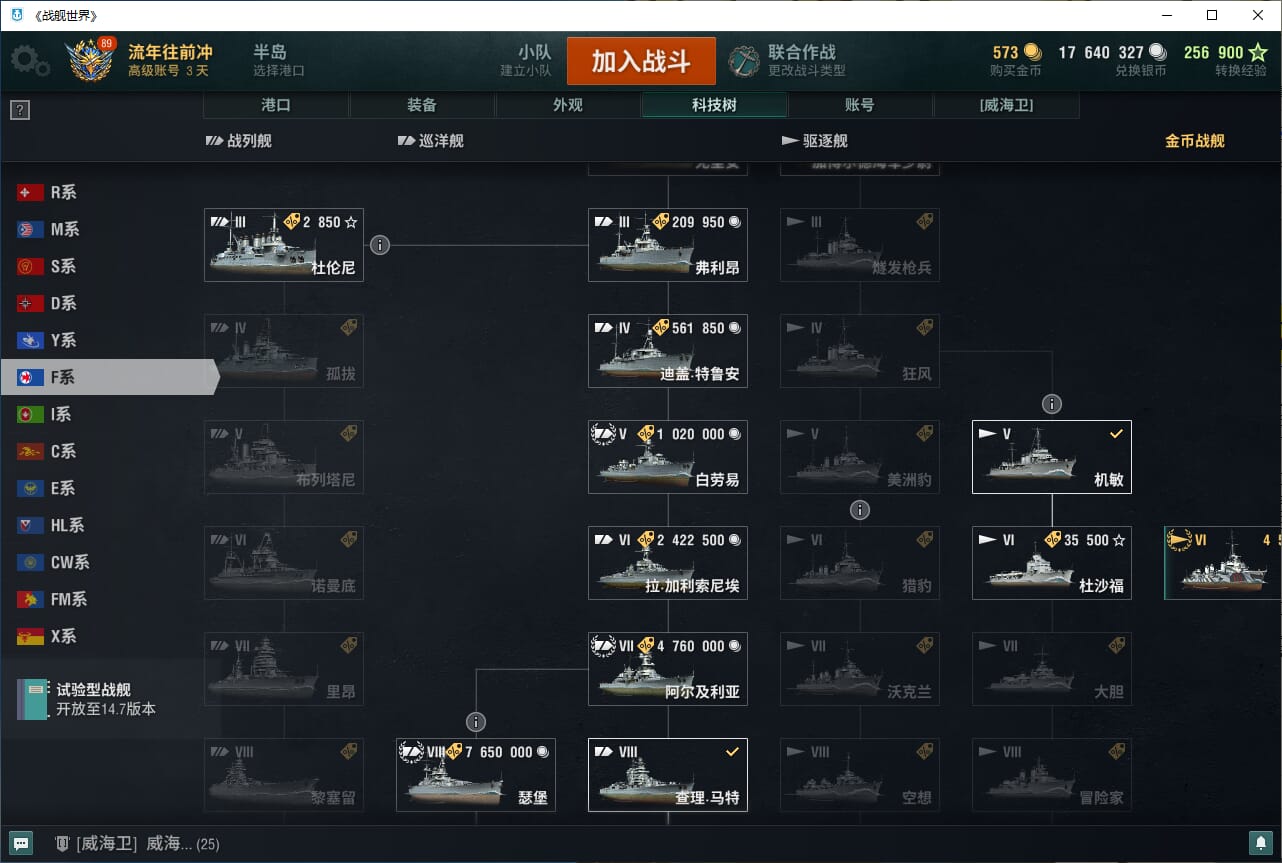This screenshot has height=863, width=1282.
Task: Switch to the 装备 tab
Action: point(422,105)
